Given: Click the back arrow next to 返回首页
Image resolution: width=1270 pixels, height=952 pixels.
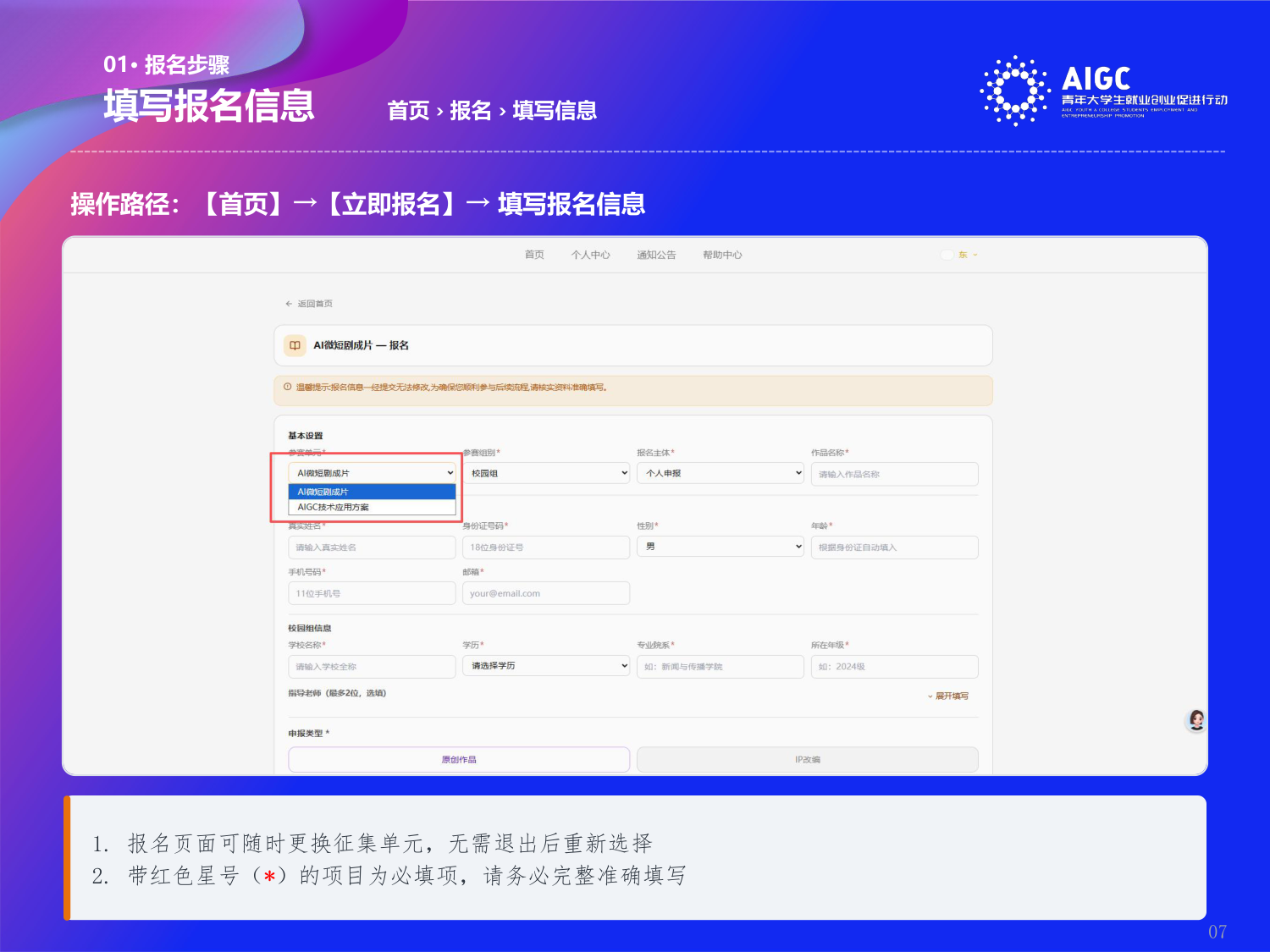Looking at the screenshot, I should 289,304.
